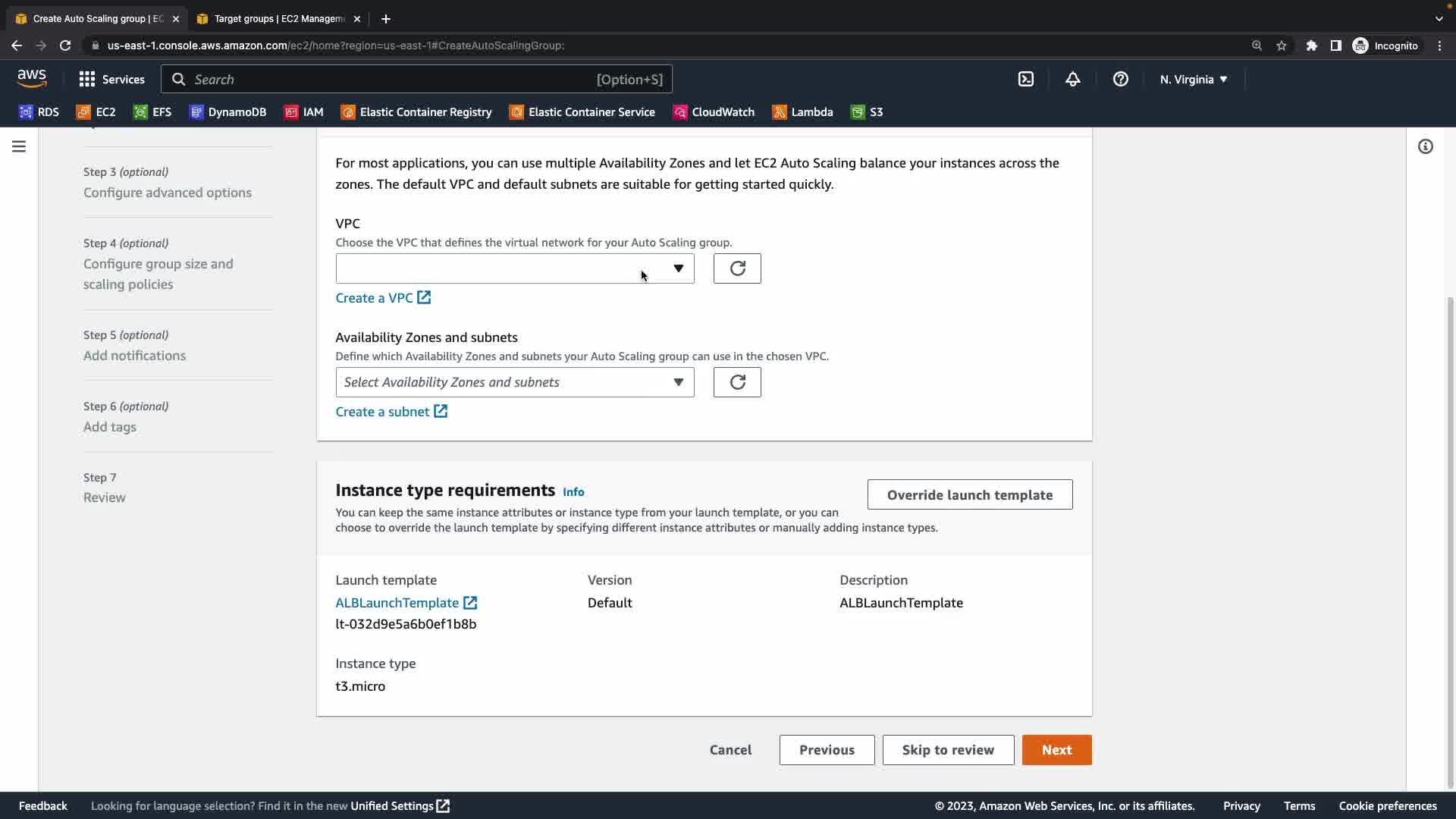Image resolution: width=1456 pixels, height=819 pixels.
Task: Open the notifications bell
Action: coord(1072,80)
